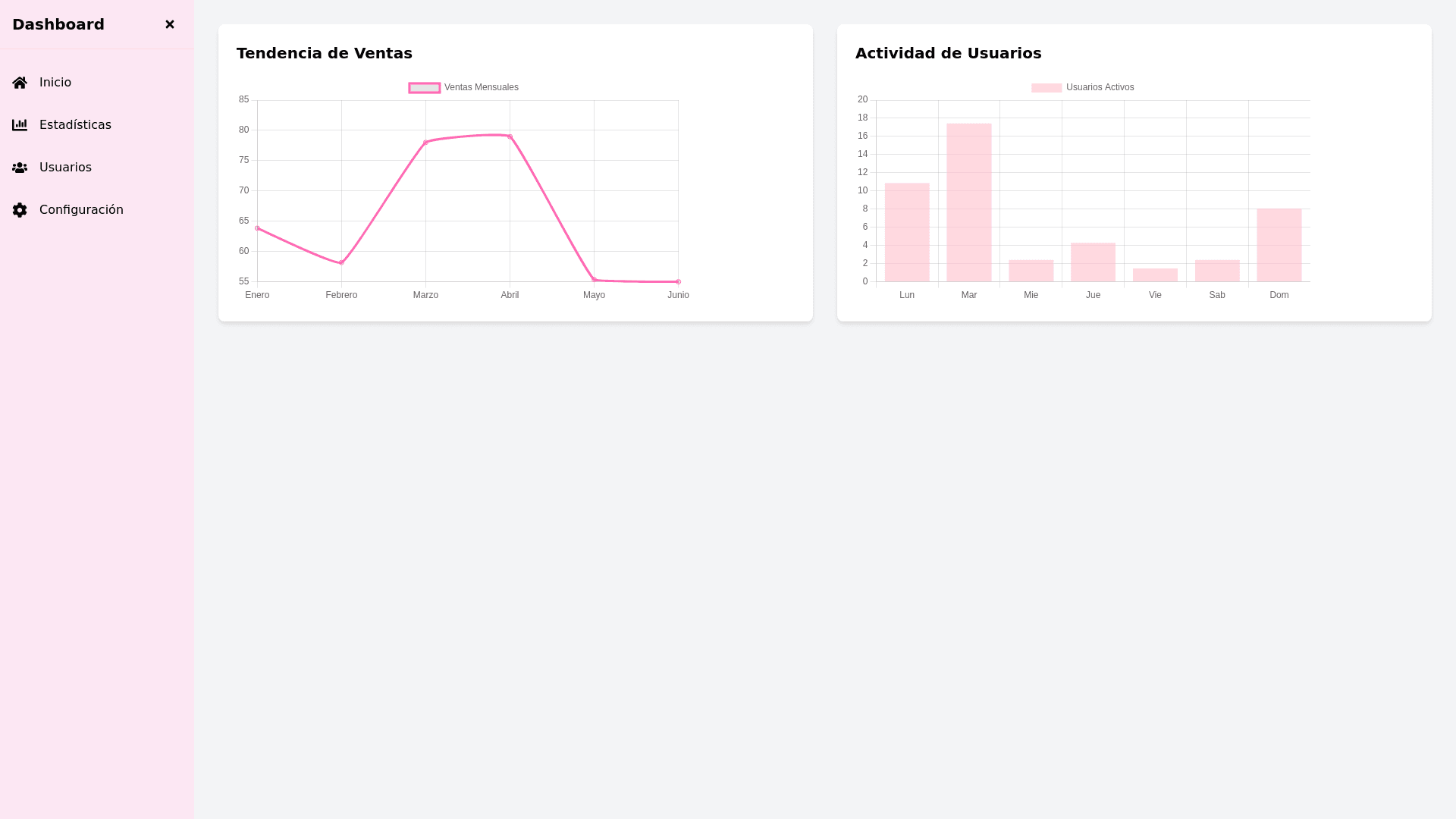Click the Marzo data point on line chart
This screenshot has height=819, width=1456.
425,143
